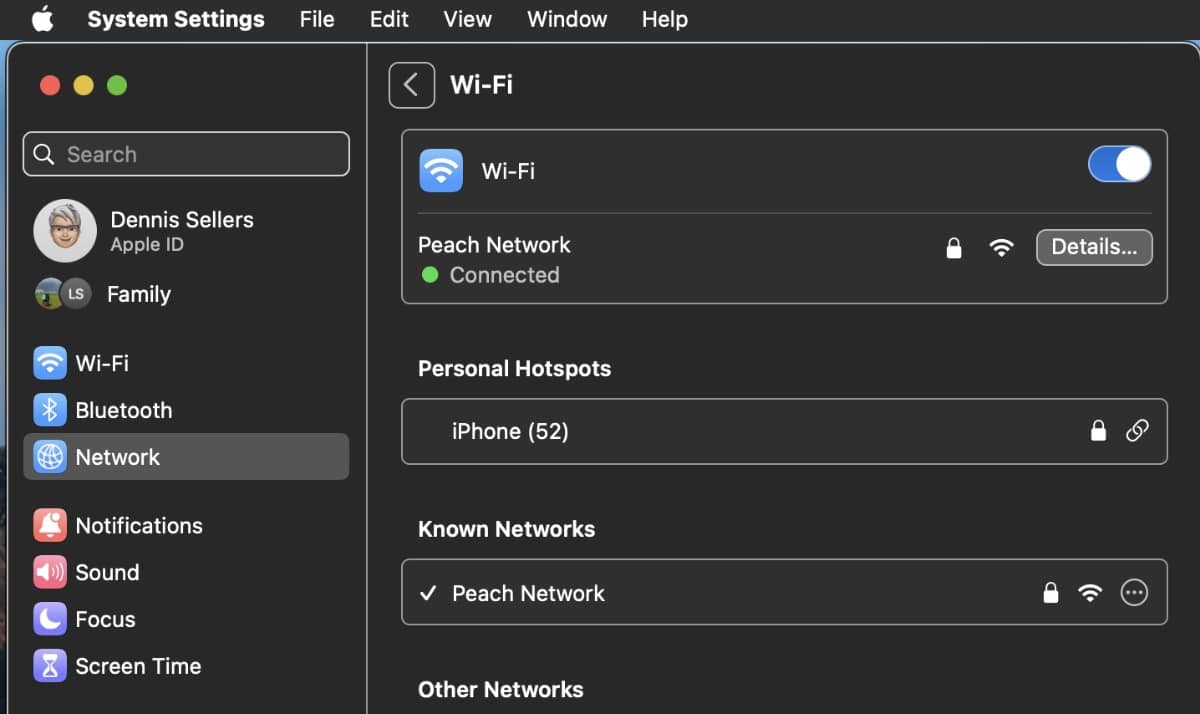Click the Screen Time hourglass icon
This screenshot has width=1200, height=714.
[x=50, y=666]
